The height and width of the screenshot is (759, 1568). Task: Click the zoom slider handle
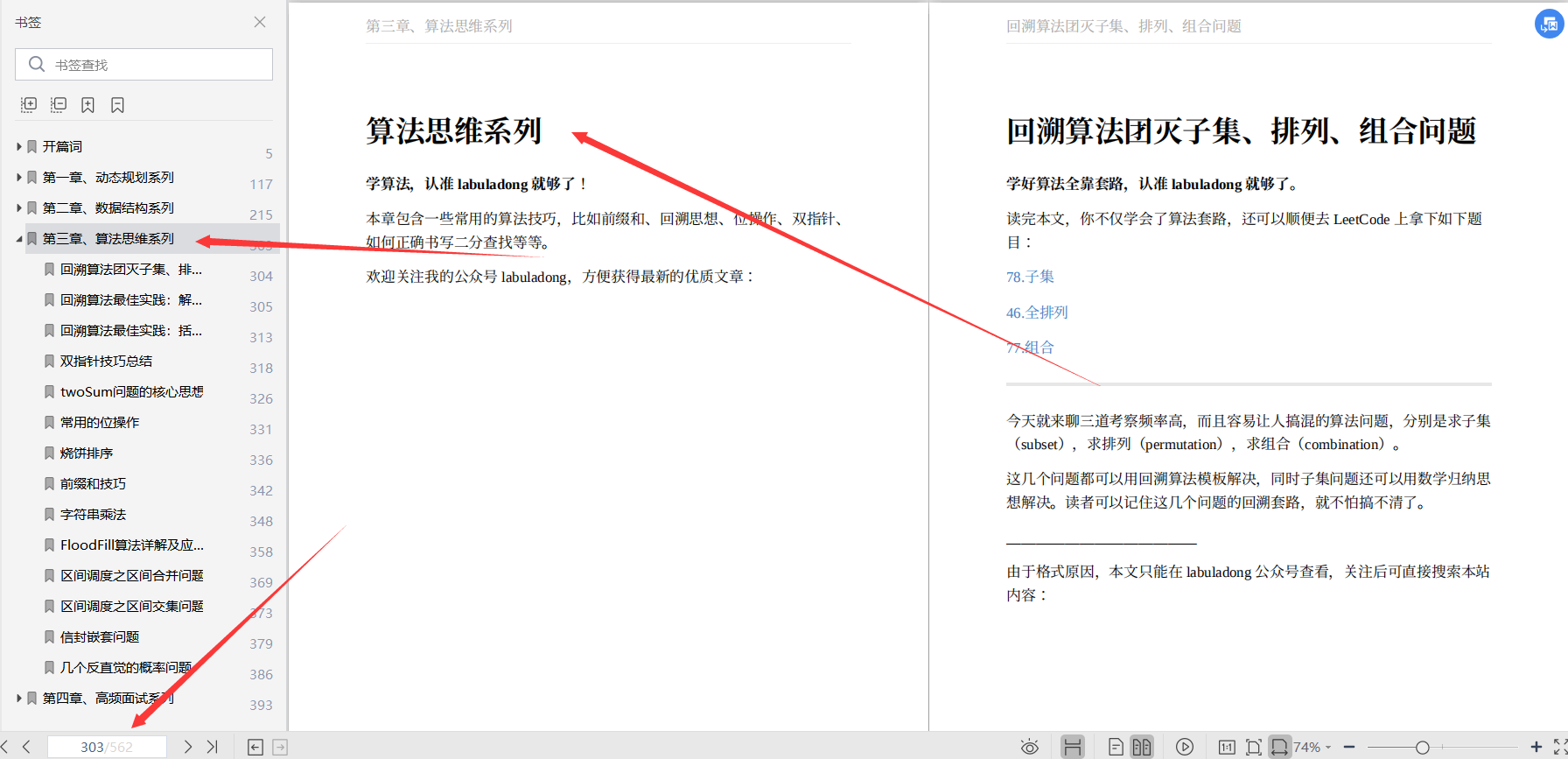pos(1423,747)
